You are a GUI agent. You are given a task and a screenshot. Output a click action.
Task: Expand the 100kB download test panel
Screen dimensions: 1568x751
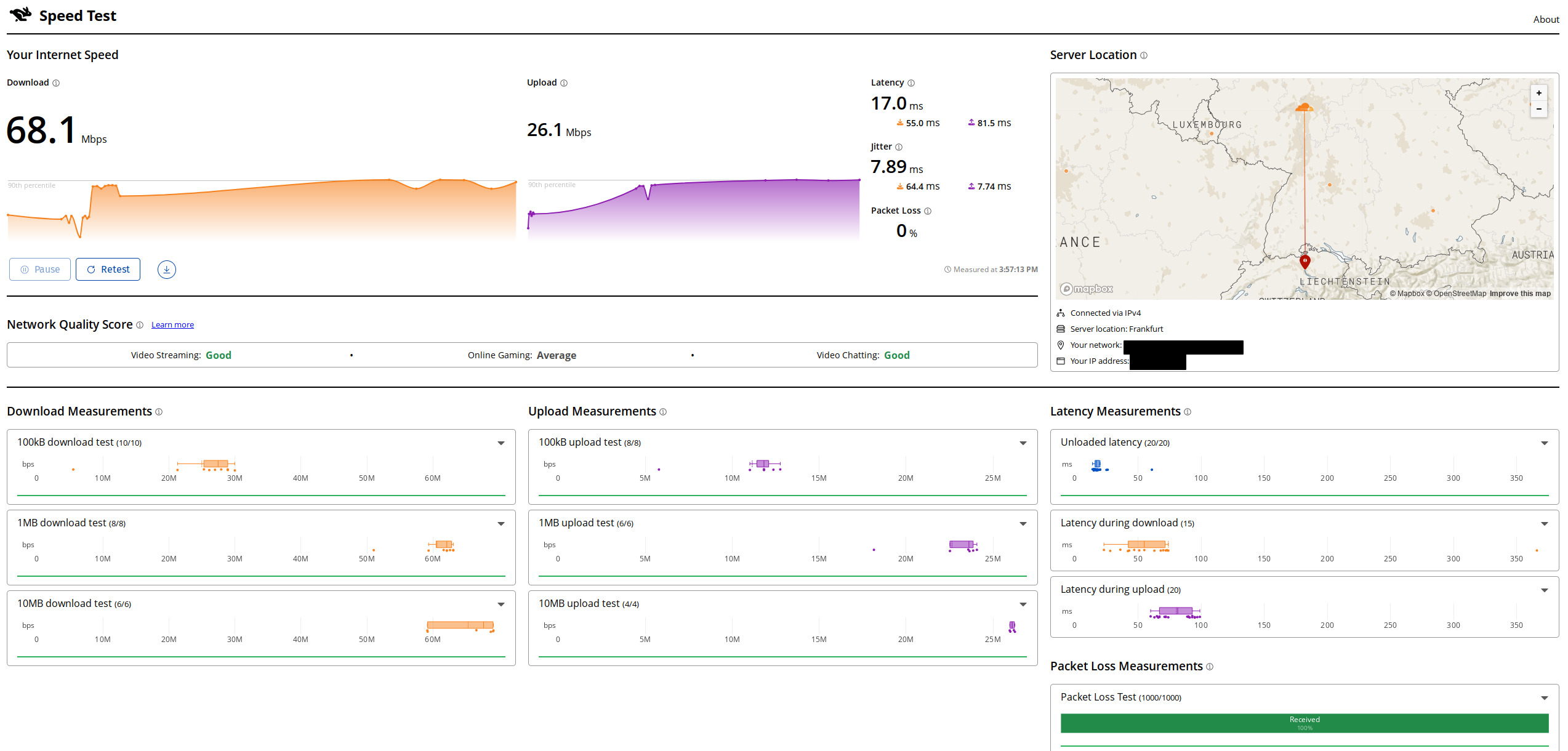[x=501, y=443]
